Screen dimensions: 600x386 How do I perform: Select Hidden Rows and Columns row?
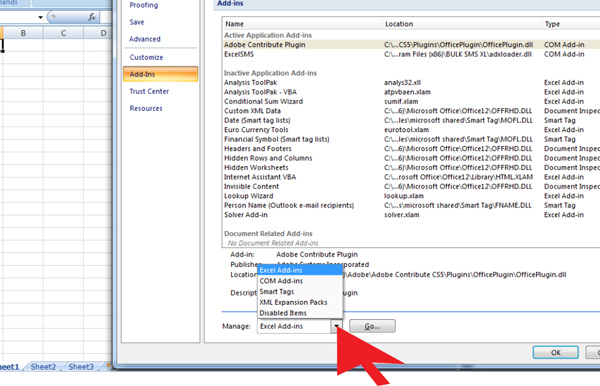pos(411,158)
